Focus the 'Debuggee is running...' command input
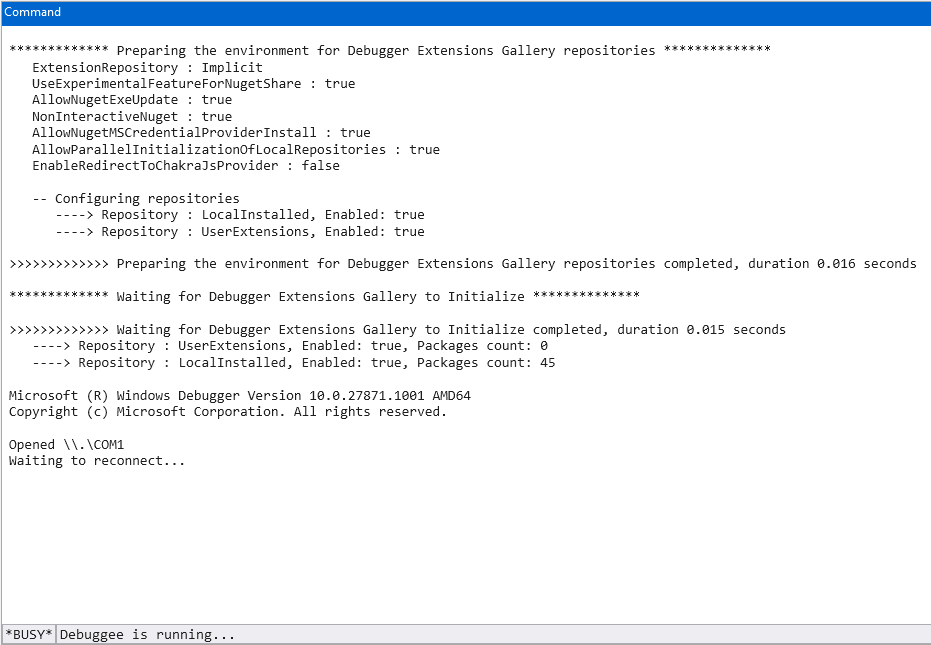The image size is (931, 645). pos(490,635)
